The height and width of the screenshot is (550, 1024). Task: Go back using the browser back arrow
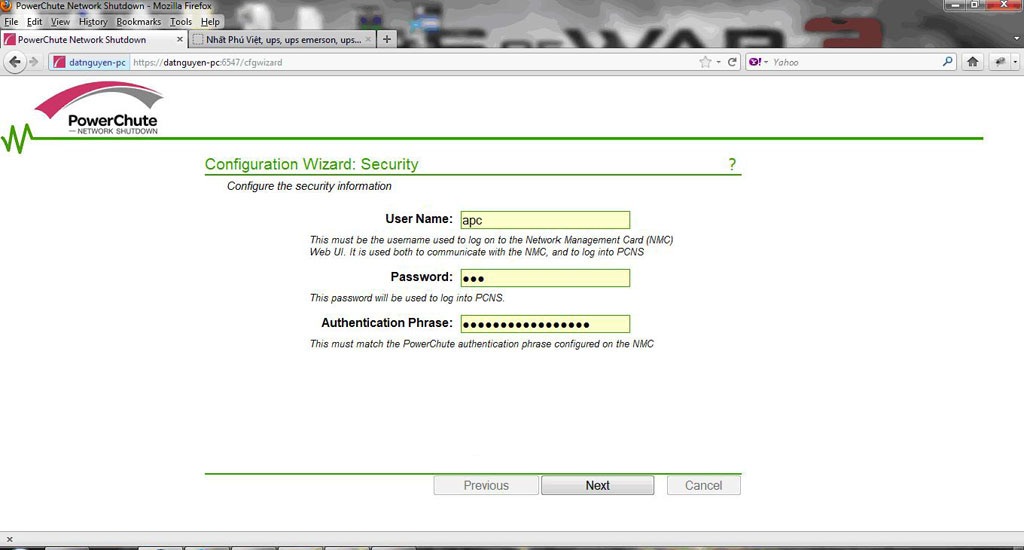pos(15,62)
